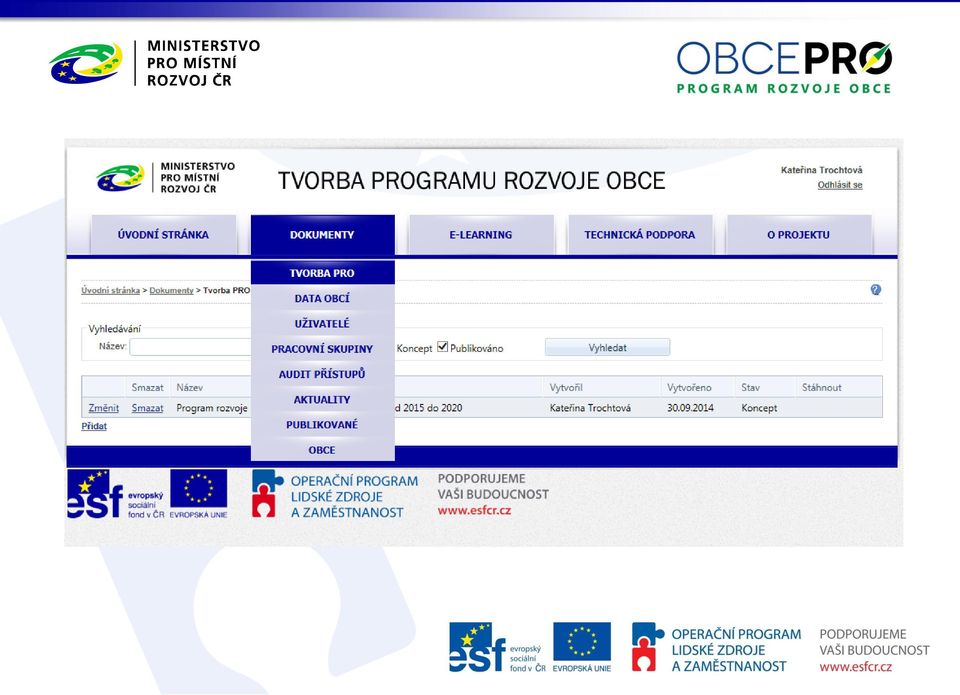Click the Operační program puzzle logo in the app footer
960x695 pixels.
pyautogui.click(x=335, y=495)
